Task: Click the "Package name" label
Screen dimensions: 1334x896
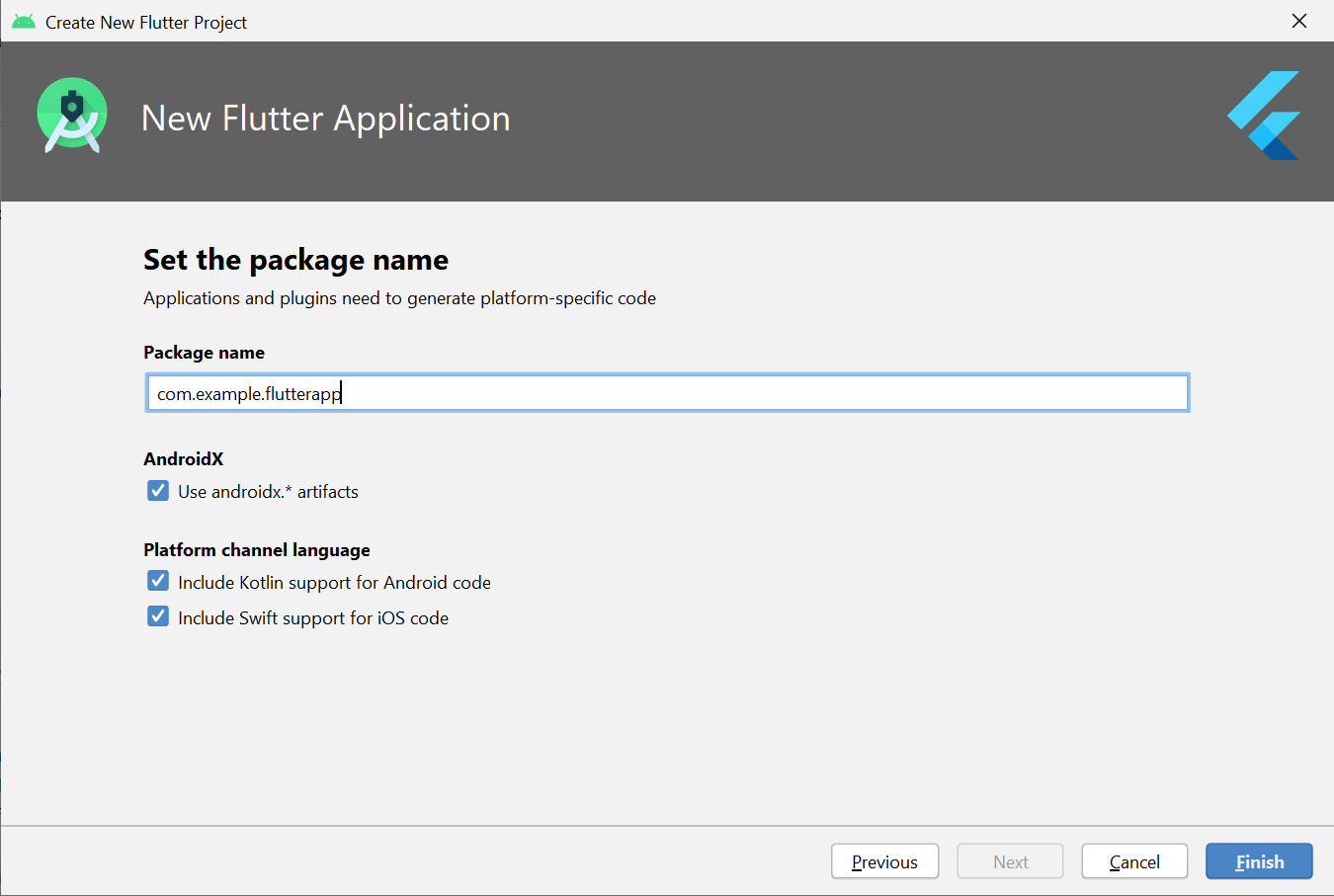Action: [204, 352]
